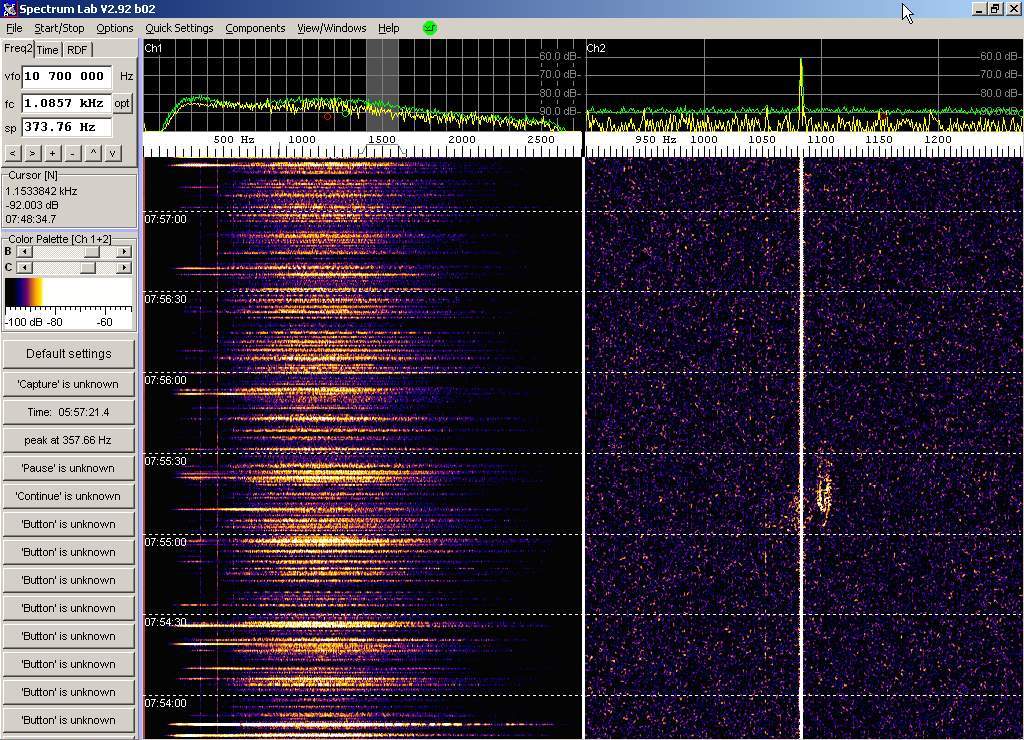Switch to the Time tab

pyautogui.click(x=47, y=50)
